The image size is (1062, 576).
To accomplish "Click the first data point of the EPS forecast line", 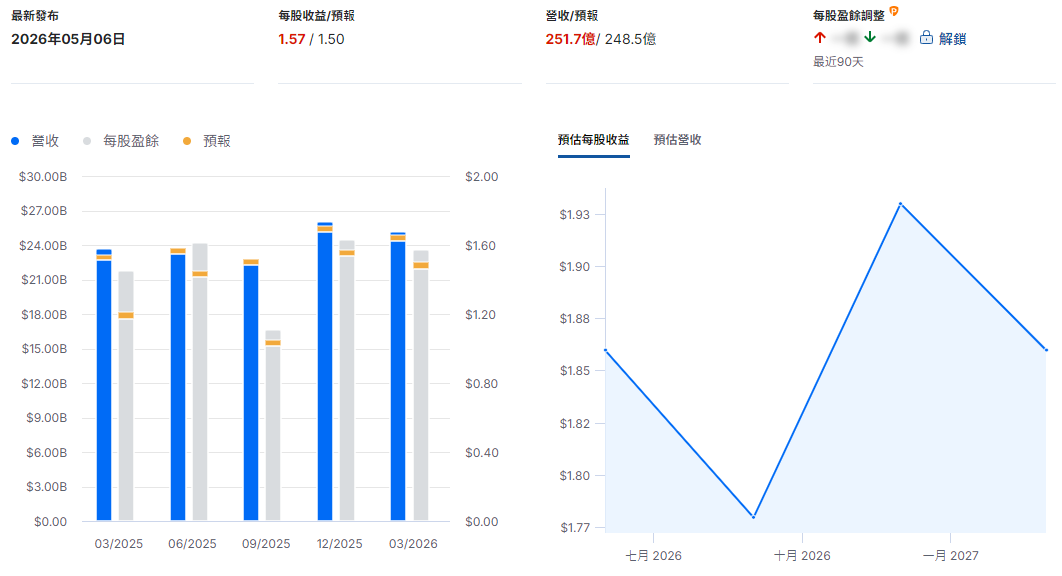I will pos(606,350).
